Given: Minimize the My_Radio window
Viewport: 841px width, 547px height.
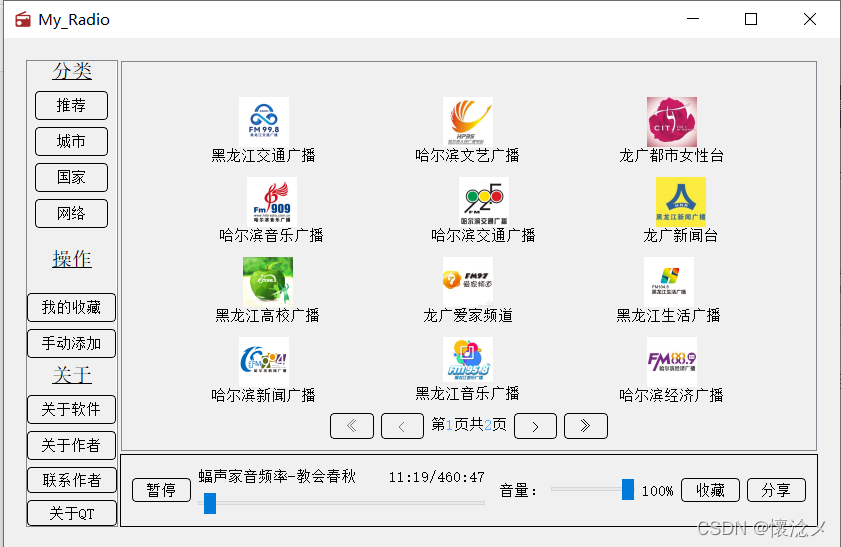Looking at the screenshot, I should (693, 19).
